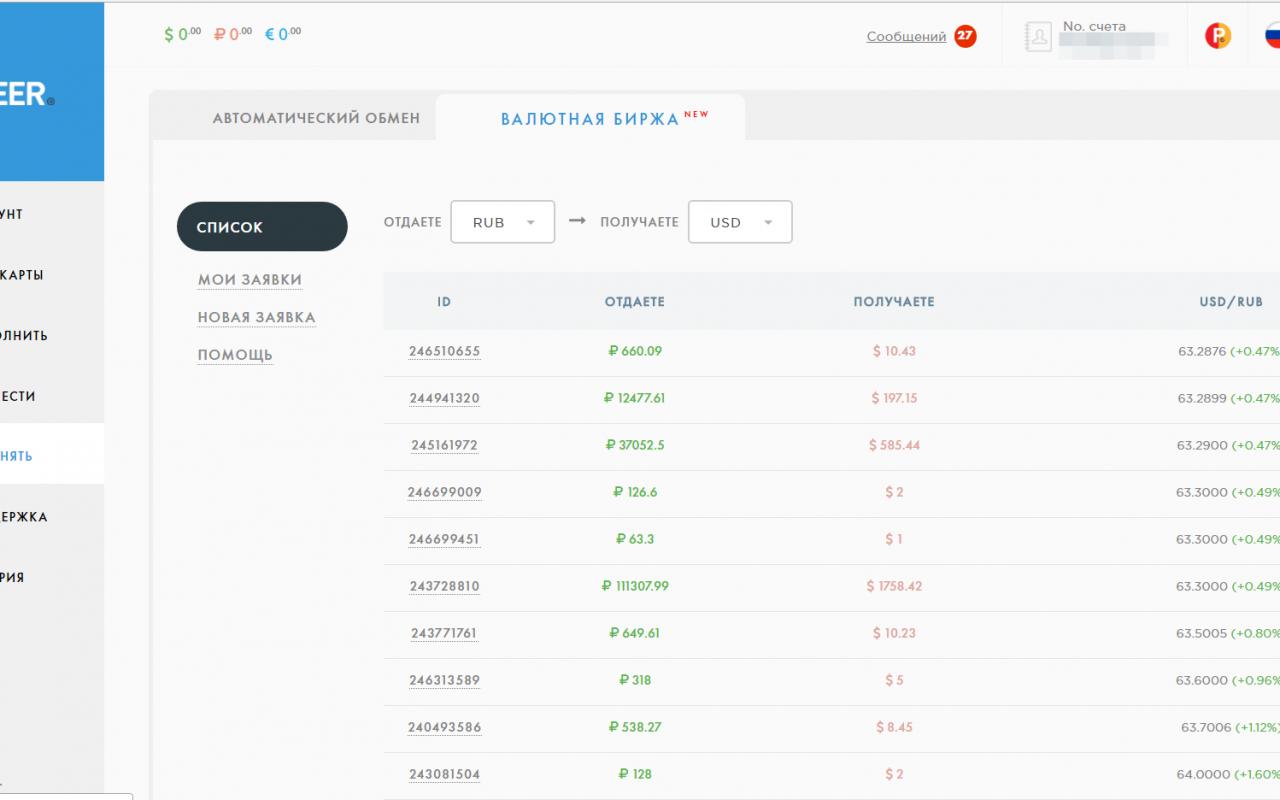Expand the RUB give-currency dropdown

click(503, 222)
